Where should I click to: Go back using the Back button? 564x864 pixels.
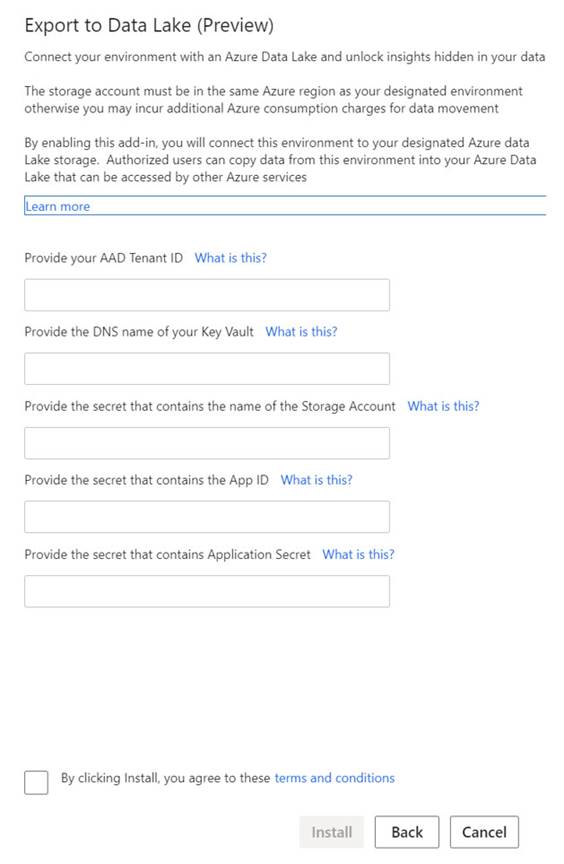pyautogui.click(x=407, y=832)
